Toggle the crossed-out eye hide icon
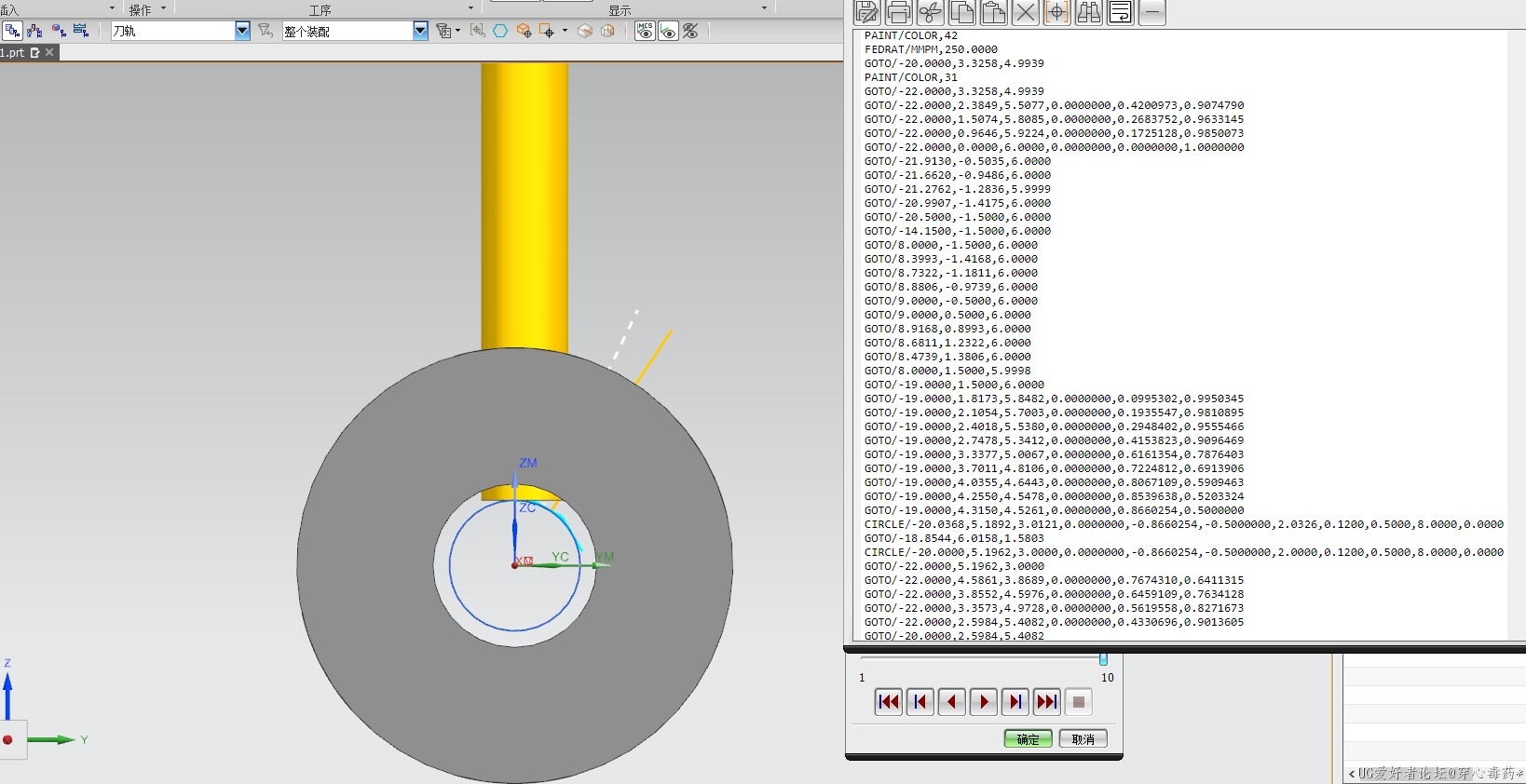 690,31
